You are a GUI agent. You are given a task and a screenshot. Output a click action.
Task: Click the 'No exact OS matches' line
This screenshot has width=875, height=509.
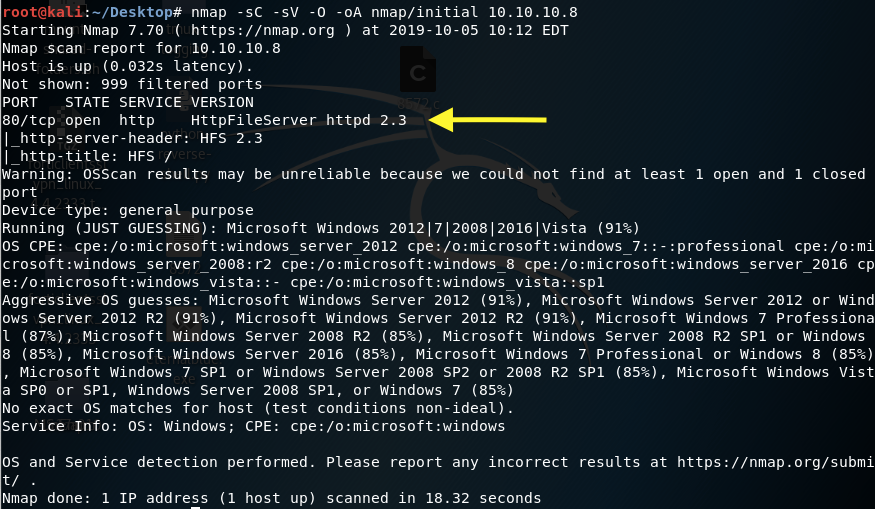pos(260,408)
